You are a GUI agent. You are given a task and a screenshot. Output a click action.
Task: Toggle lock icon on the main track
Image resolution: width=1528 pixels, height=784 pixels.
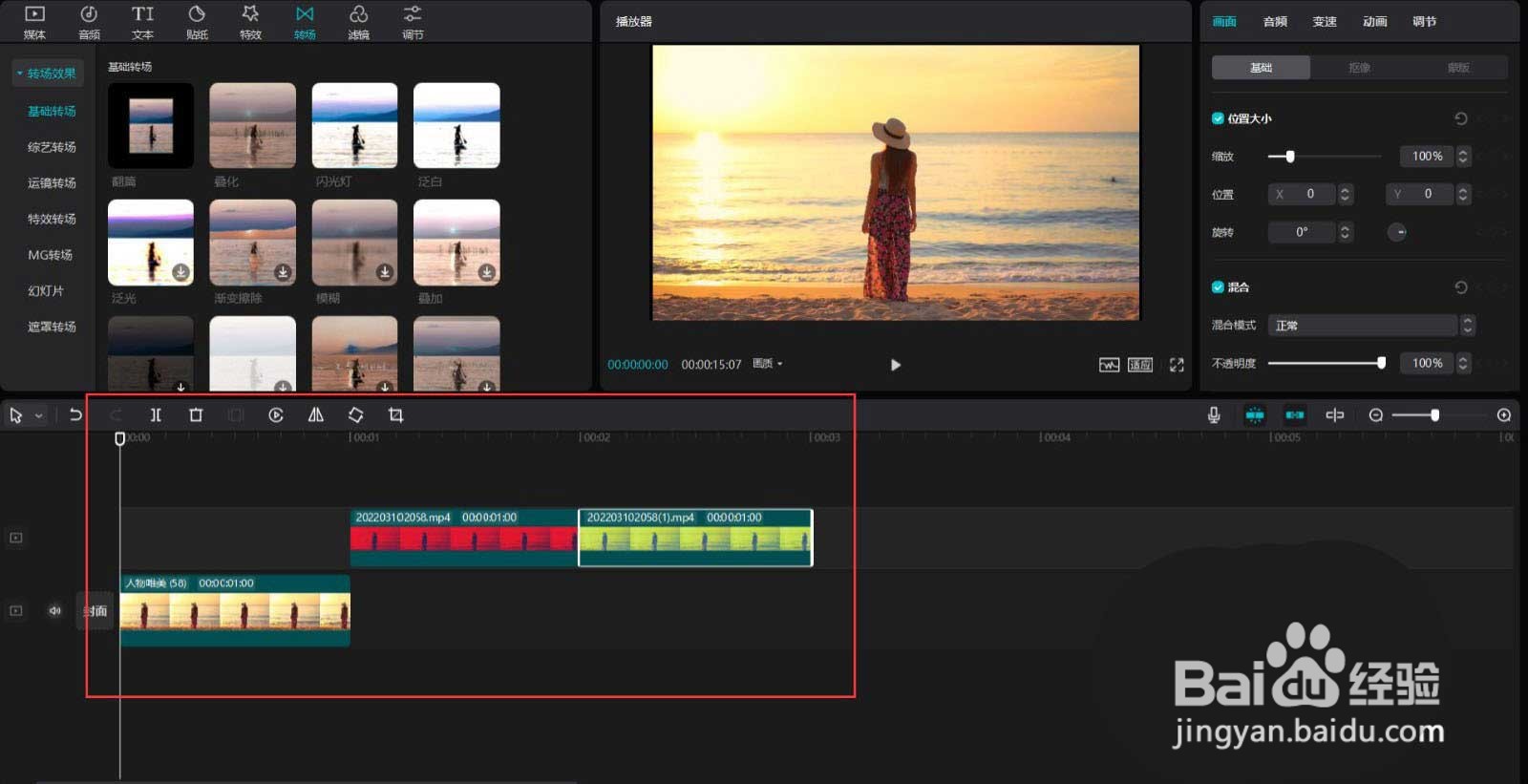(x=16, y=610)
